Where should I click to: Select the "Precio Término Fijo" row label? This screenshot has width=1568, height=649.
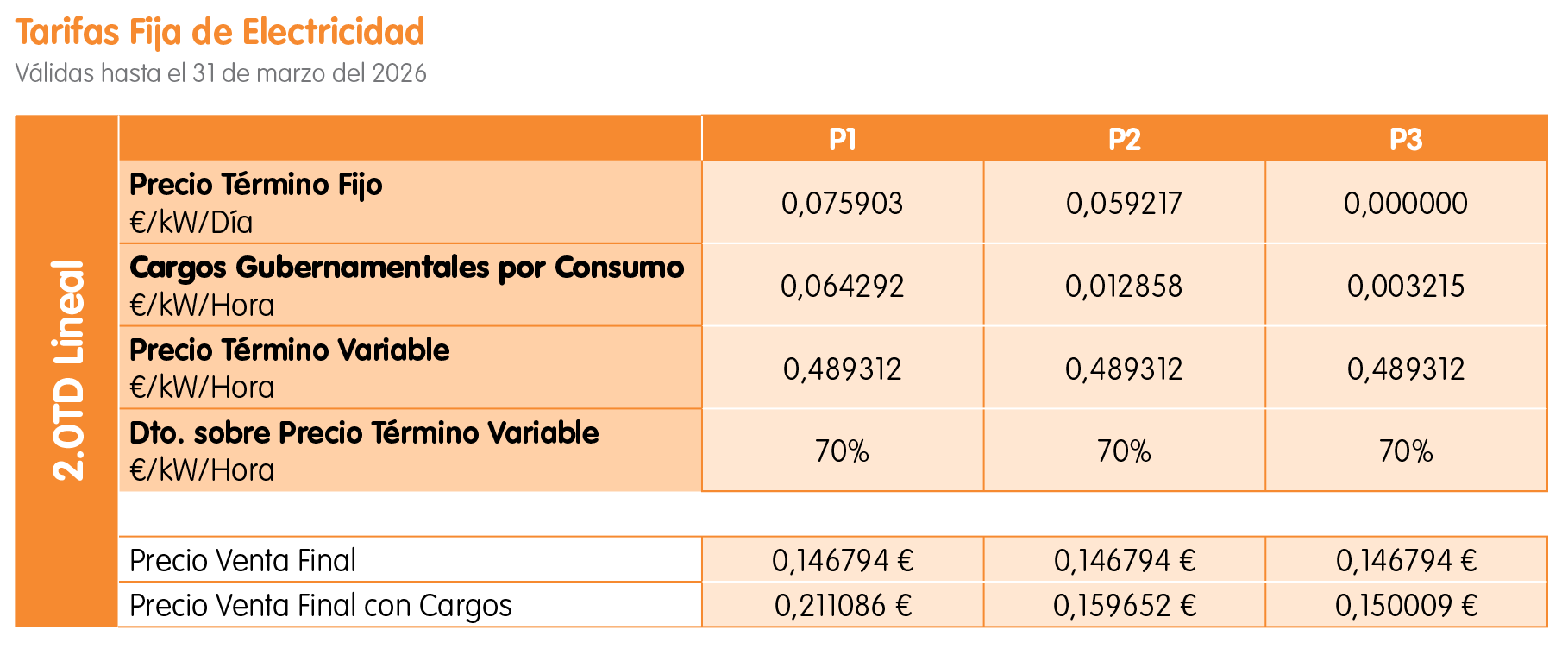click(255, 185)
